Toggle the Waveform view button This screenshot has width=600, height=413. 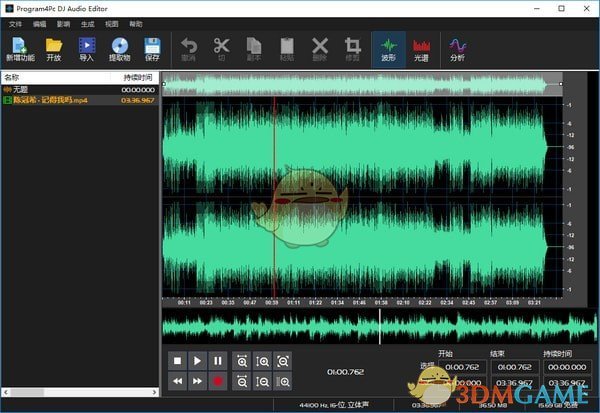[387, 48]
